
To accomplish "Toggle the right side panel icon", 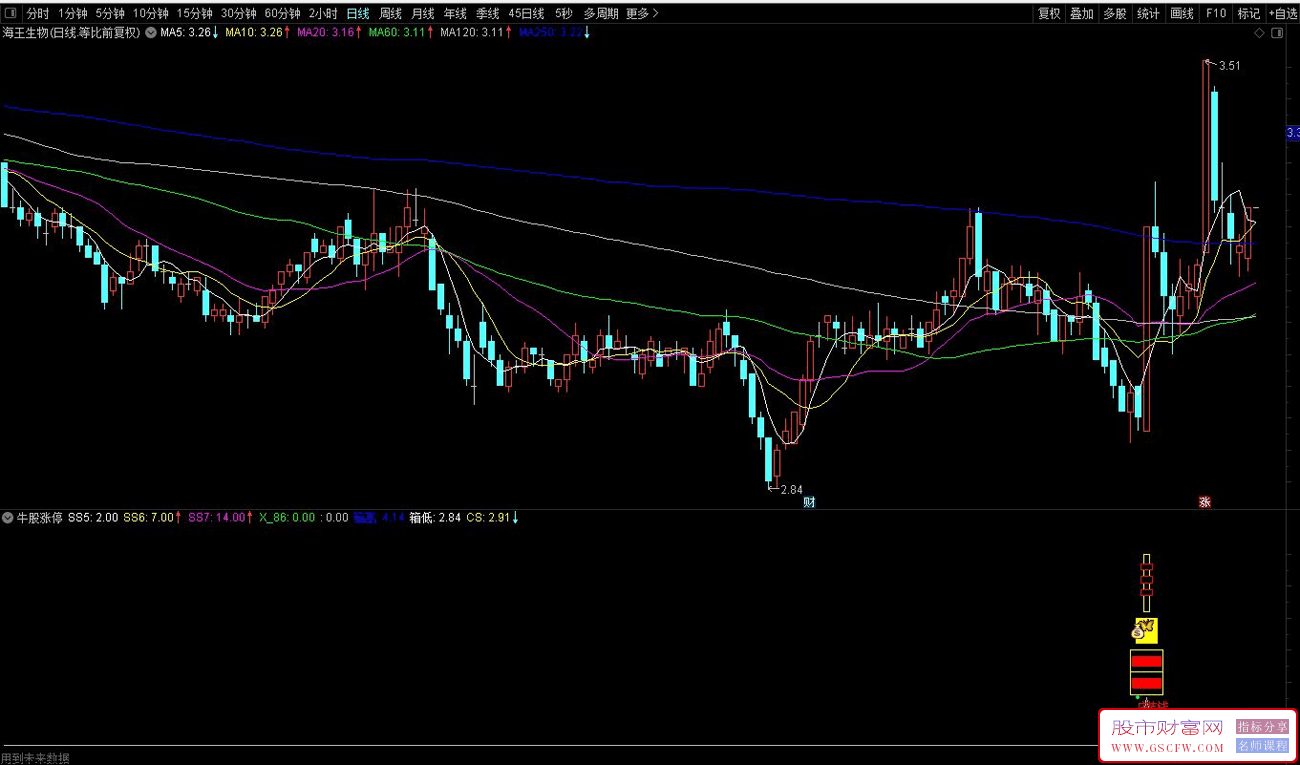I will pos(1276,33).
